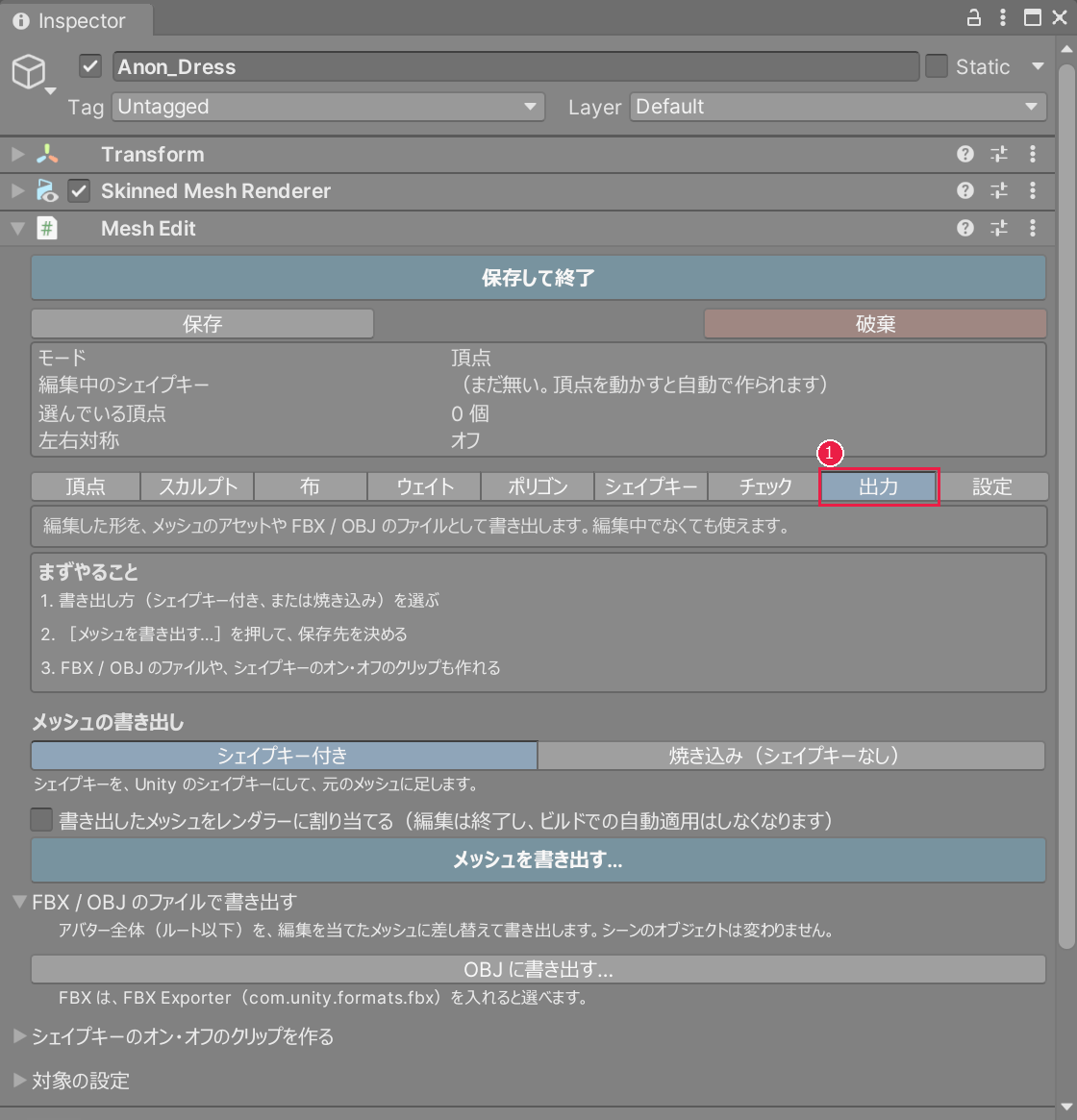
Task: Open the Tag Untagged dropdown
Action: point(328,107)
